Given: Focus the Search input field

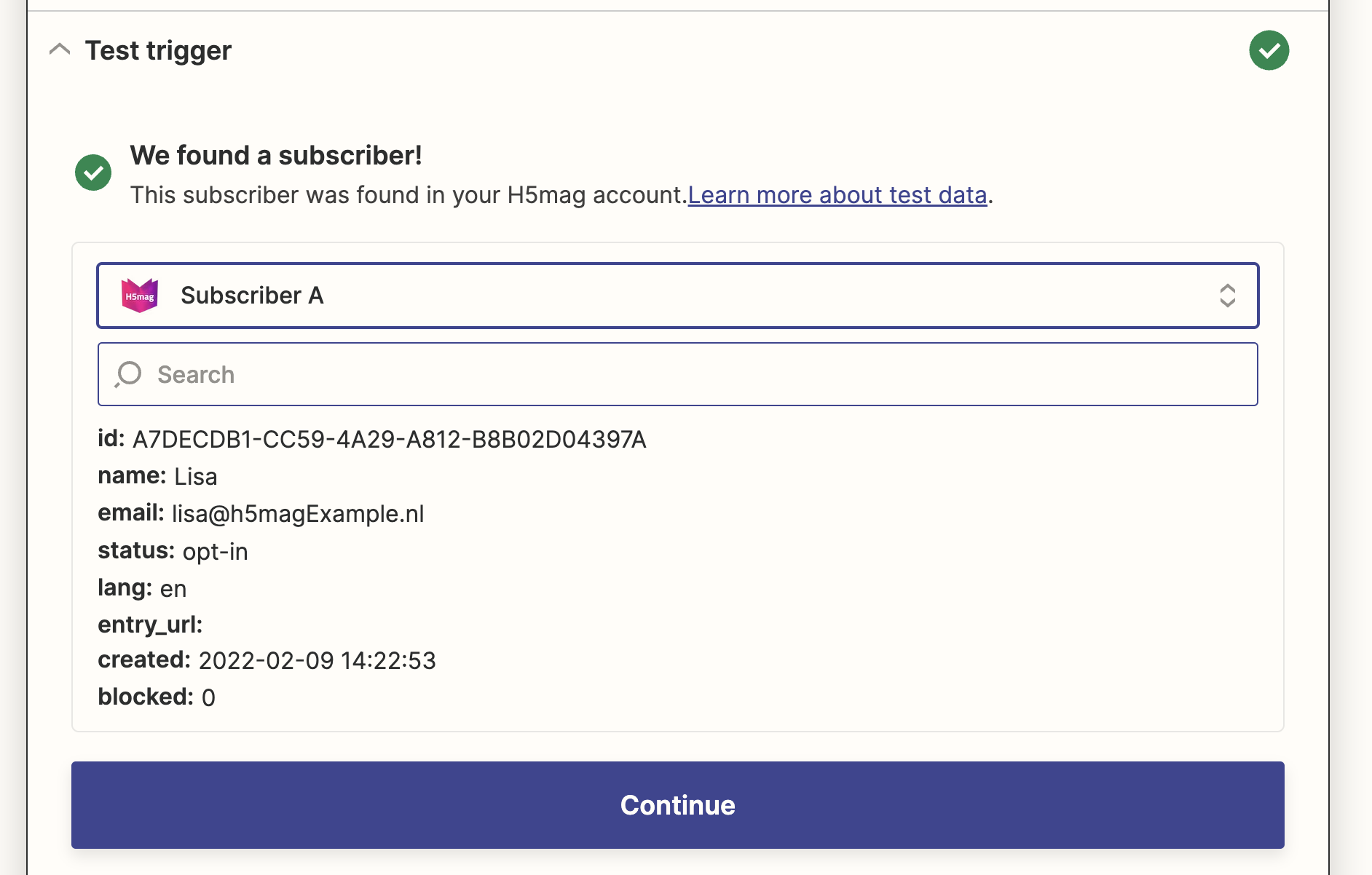Looking at the screenshot, I should (x=677, y=374).
